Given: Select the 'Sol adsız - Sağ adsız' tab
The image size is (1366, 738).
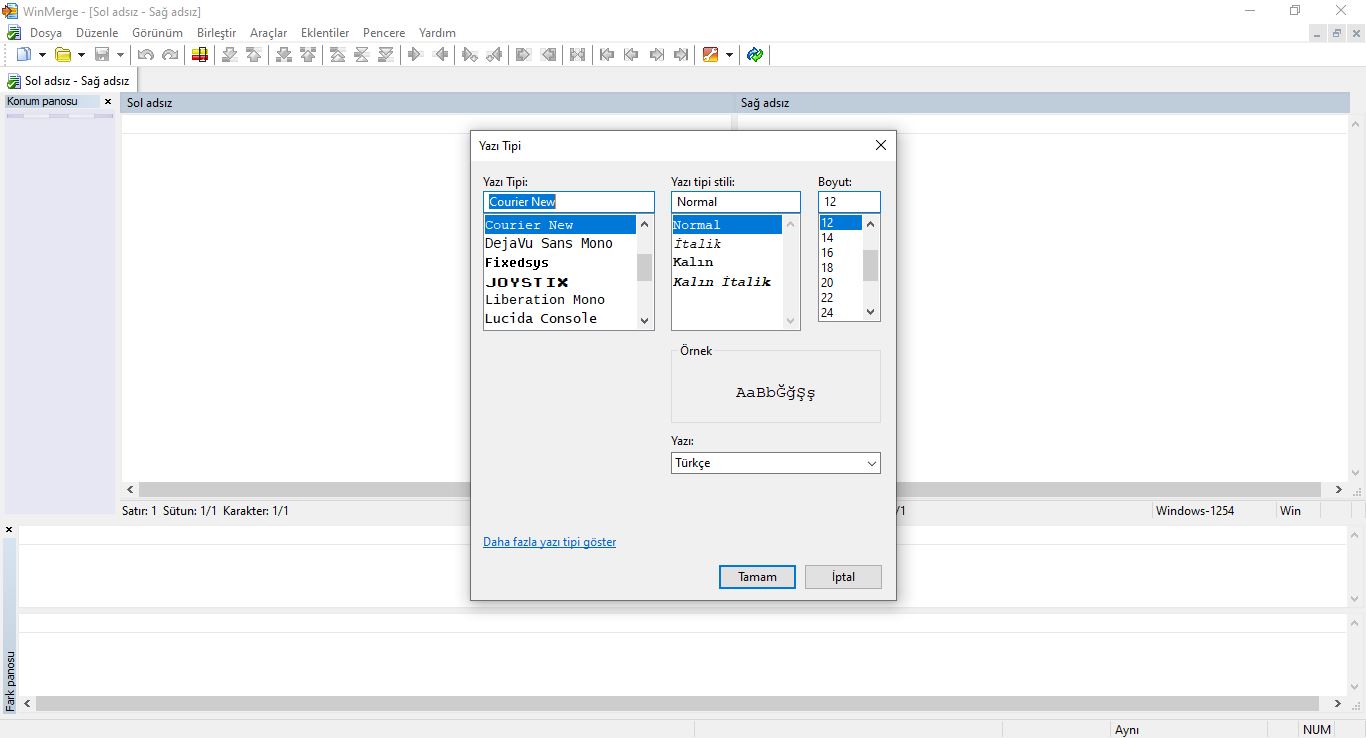Looking at the screenshot, I should point(68,81).
